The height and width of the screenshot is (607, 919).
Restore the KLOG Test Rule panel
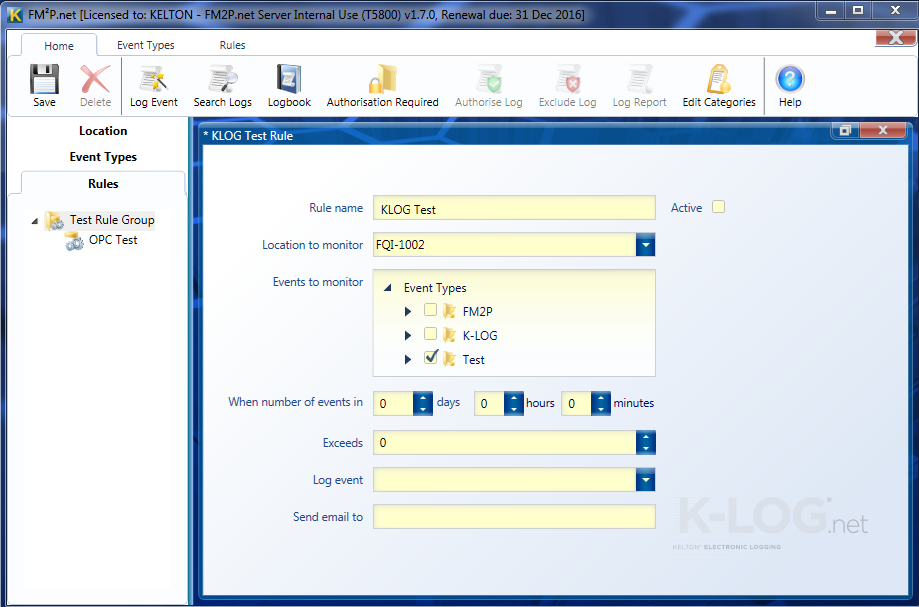[x=845, y=130]
